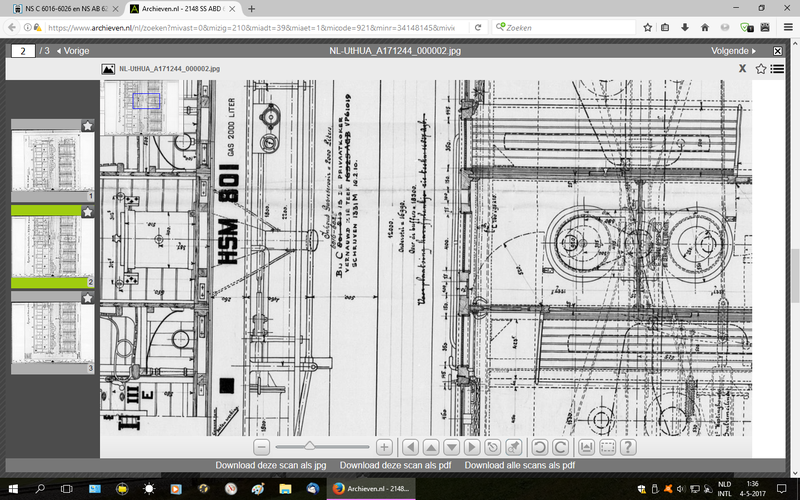Open the viewer list menu icon

(777, 68)
